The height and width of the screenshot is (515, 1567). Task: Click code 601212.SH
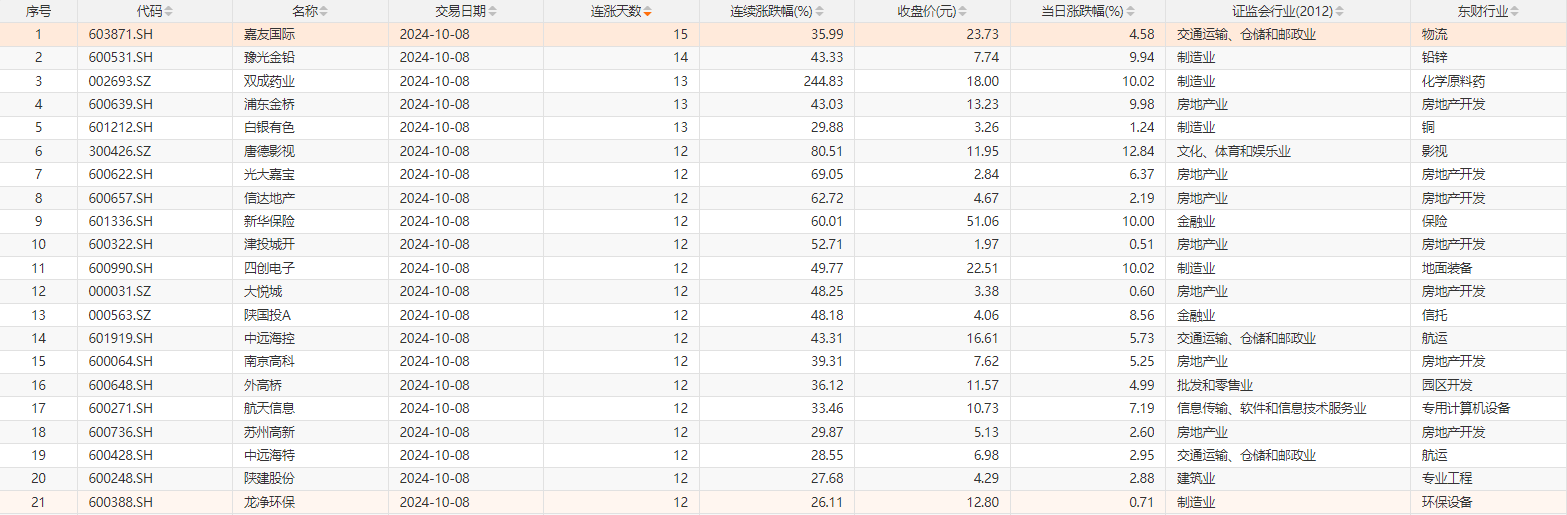[x=121, y=127]
